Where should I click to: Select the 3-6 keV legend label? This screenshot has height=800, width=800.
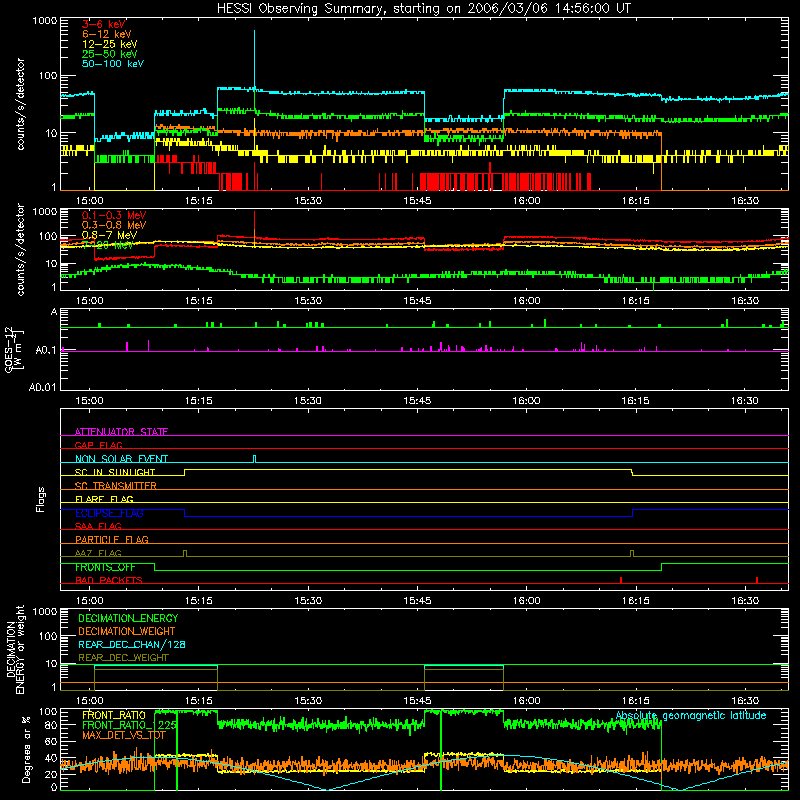(x=104, y=24)
